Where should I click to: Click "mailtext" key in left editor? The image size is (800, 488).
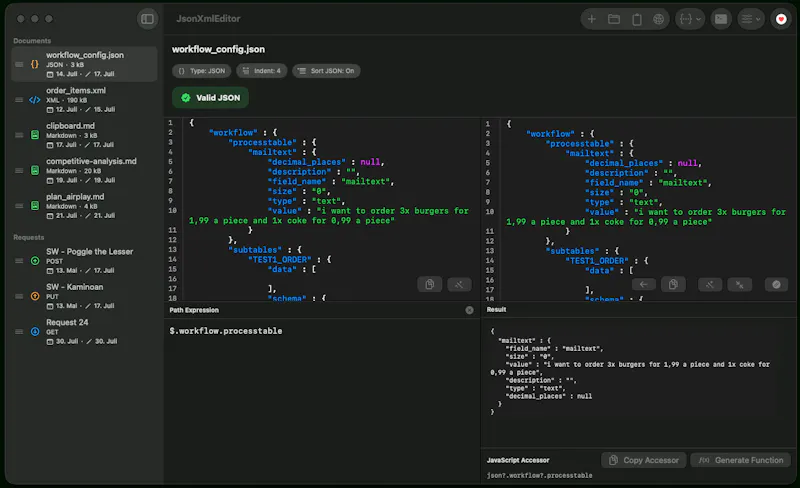pos(272,152)
